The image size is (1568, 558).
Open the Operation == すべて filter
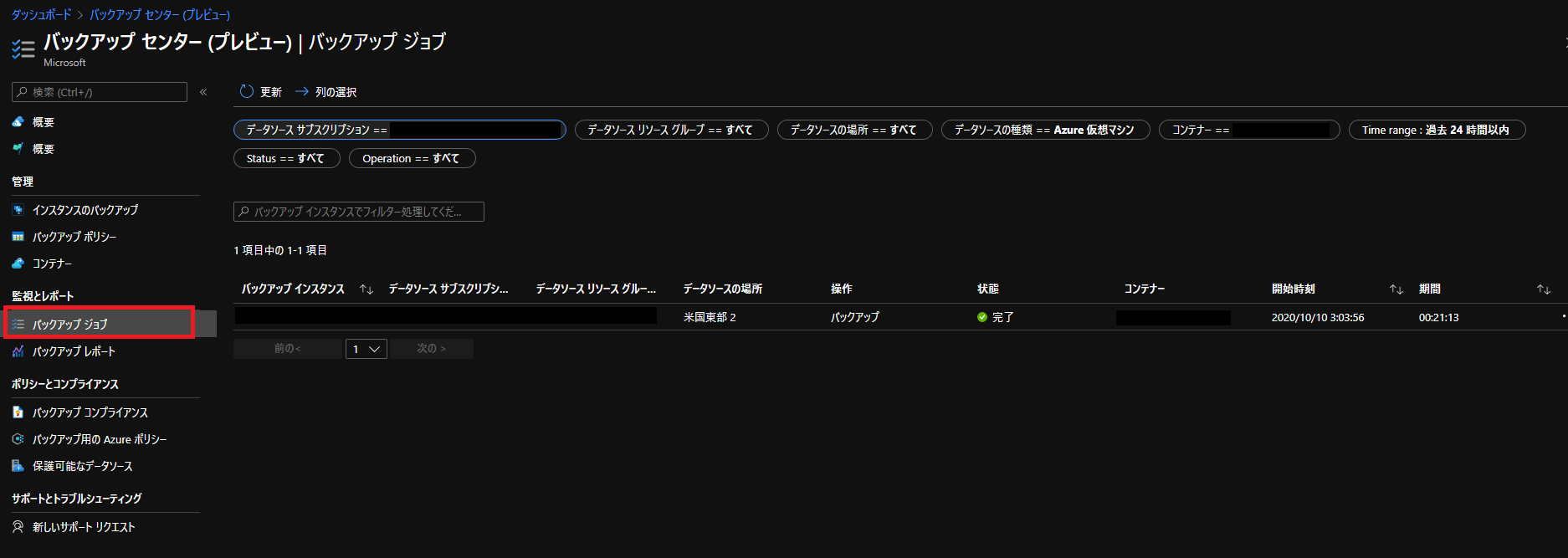tap(412, 158)
